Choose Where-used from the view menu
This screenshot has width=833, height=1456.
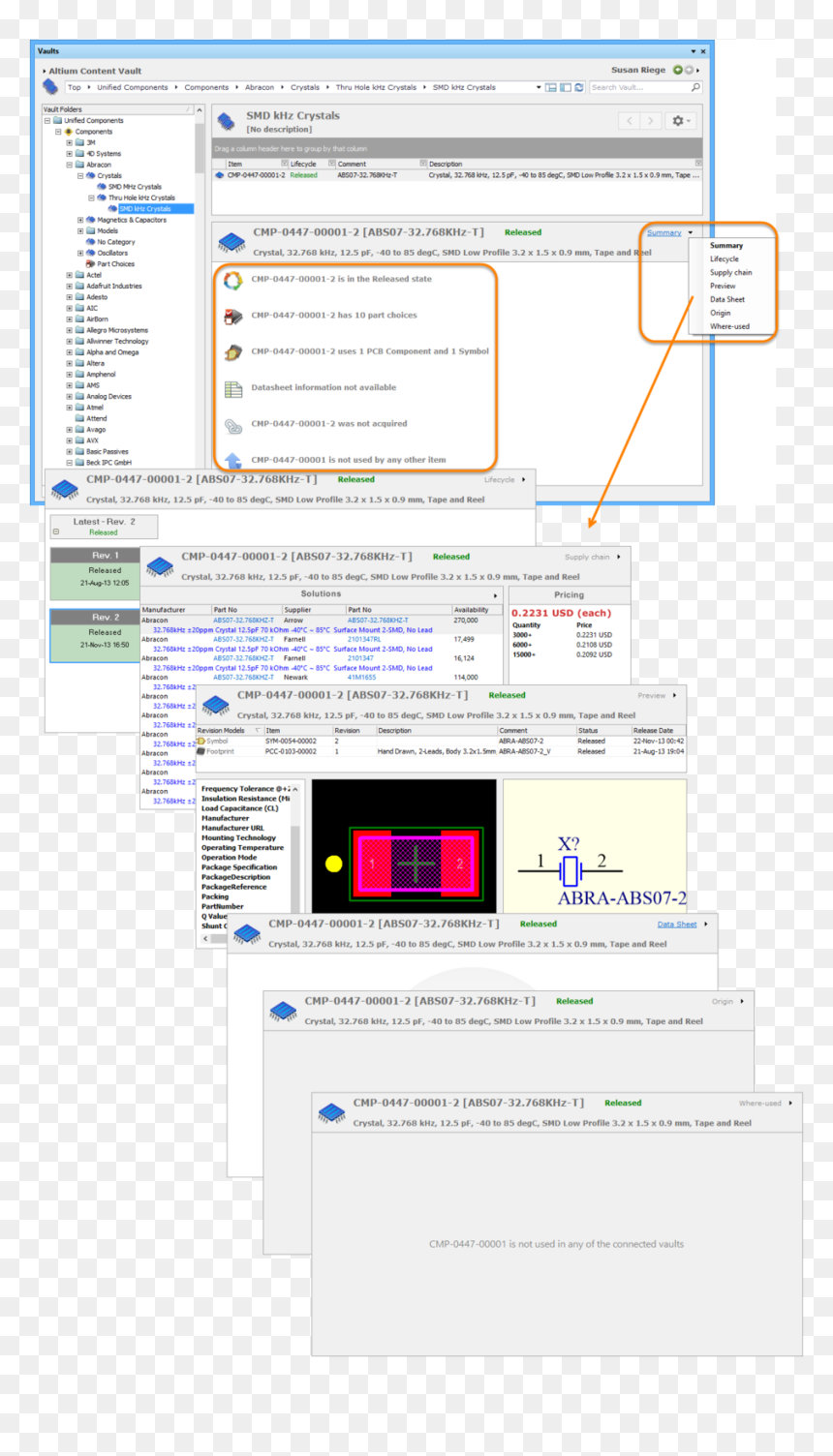tap(730, 327)
